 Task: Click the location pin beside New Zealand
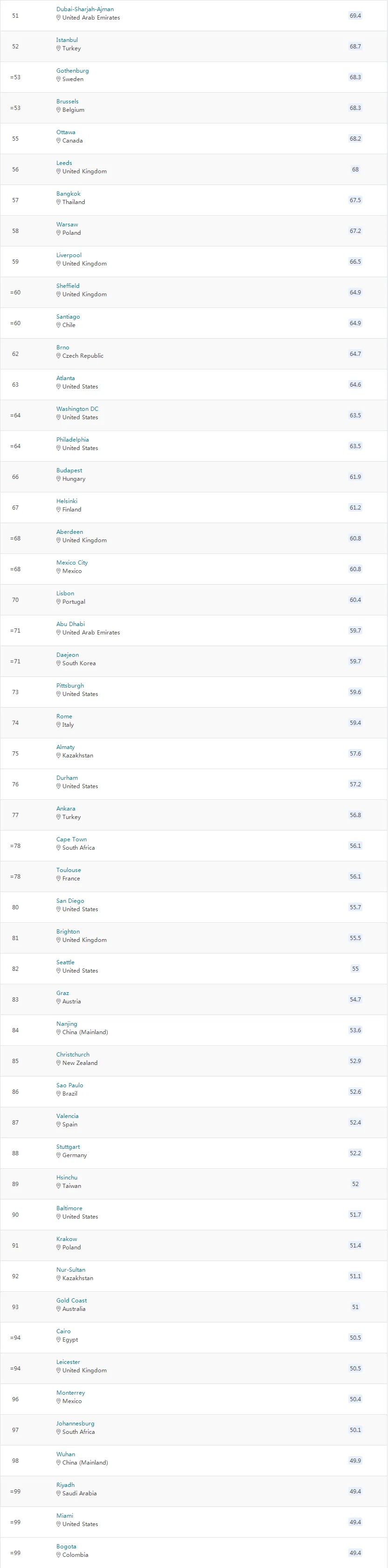[x=59, y=1063]
